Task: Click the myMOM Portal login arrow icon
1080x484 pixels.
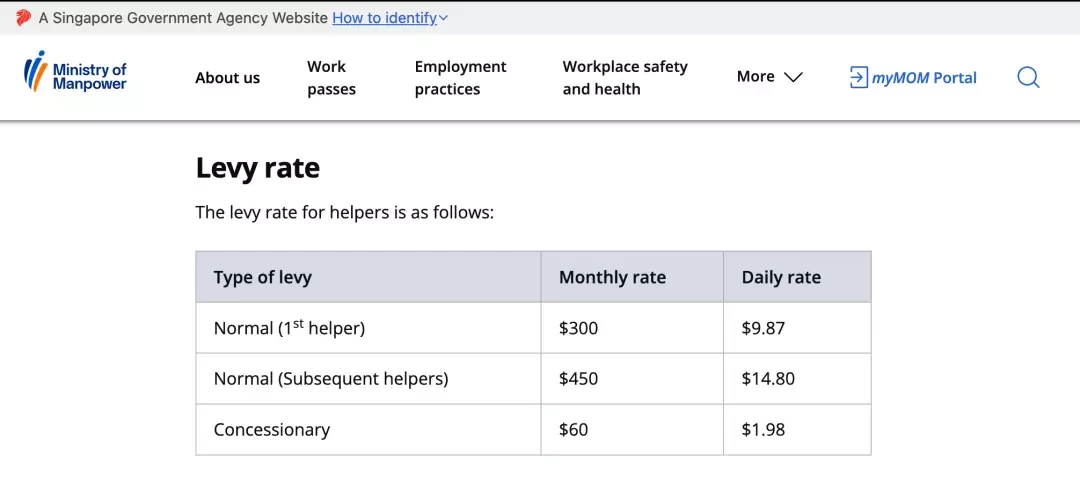Action: click(x=858, y=77)
